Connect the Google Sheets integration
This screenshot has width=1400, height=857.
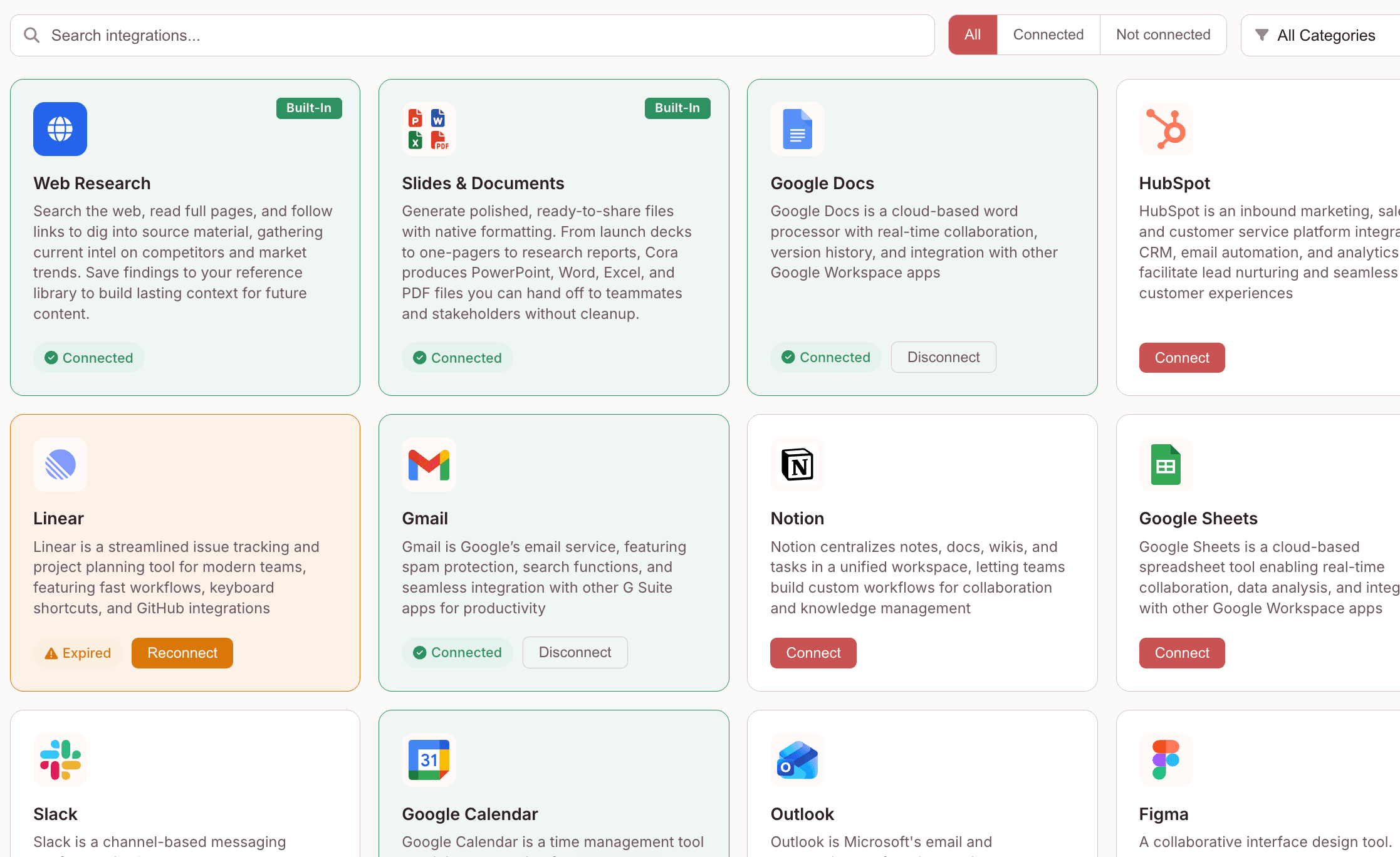1182,653
